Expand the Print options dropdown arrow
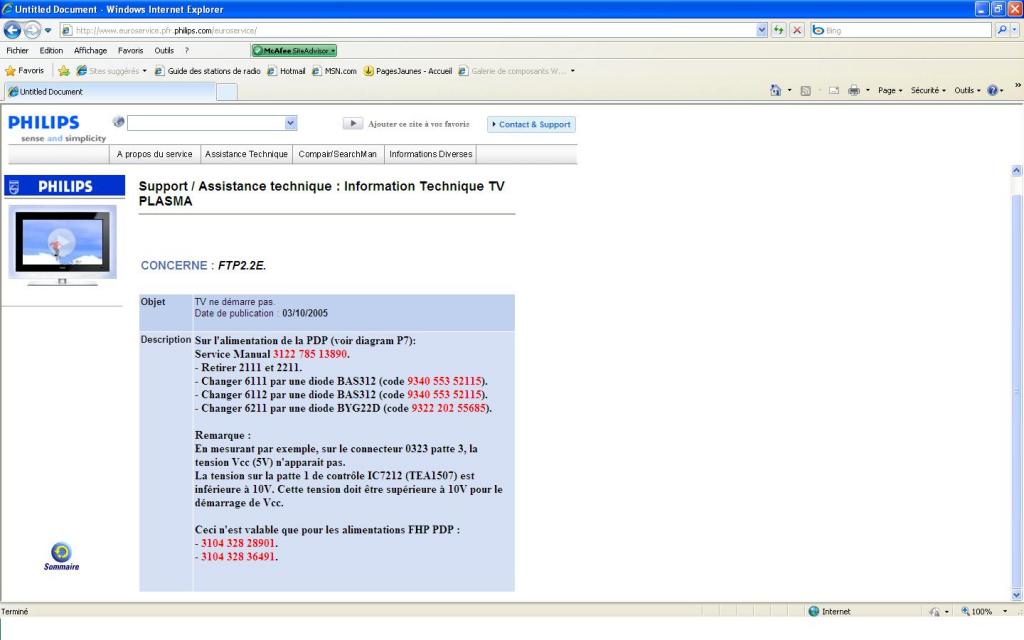 [x=867, y=90]
